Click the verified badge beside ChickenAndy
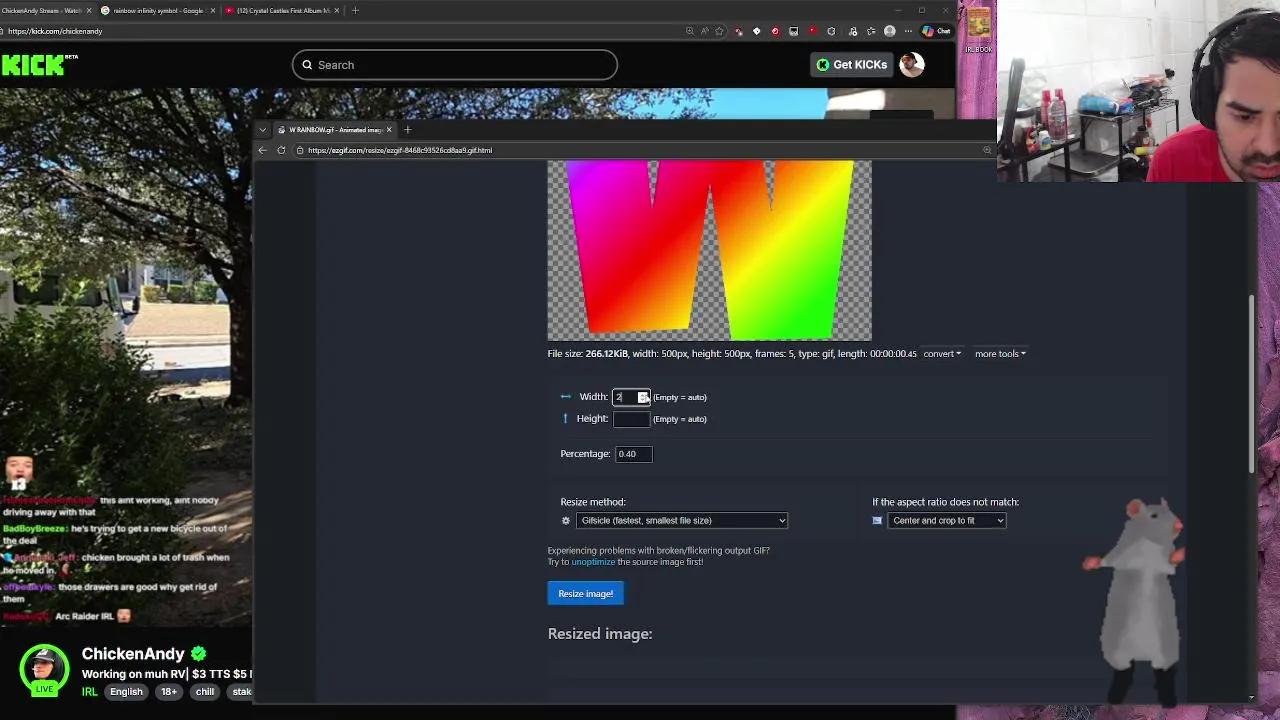 198,654
